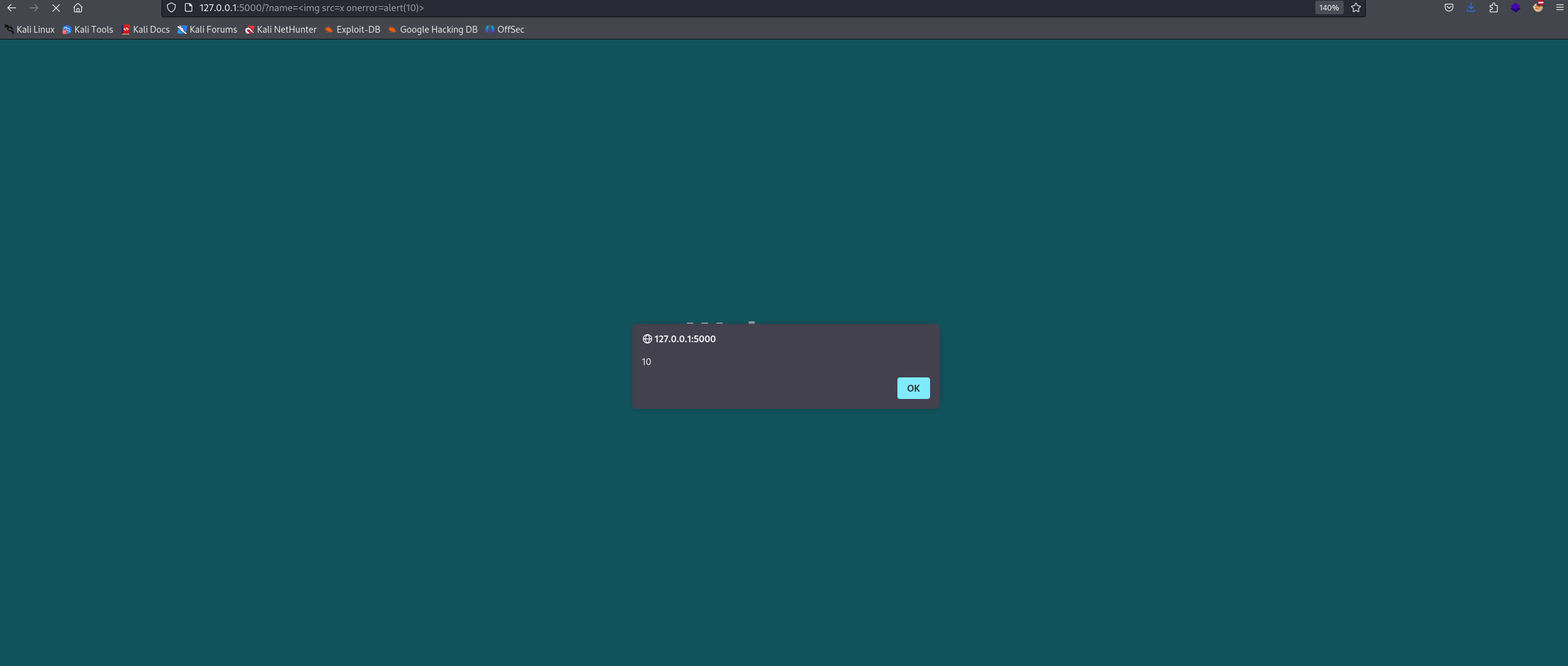
Task: Open OffSec bookmark
Action: pos(505,30)
